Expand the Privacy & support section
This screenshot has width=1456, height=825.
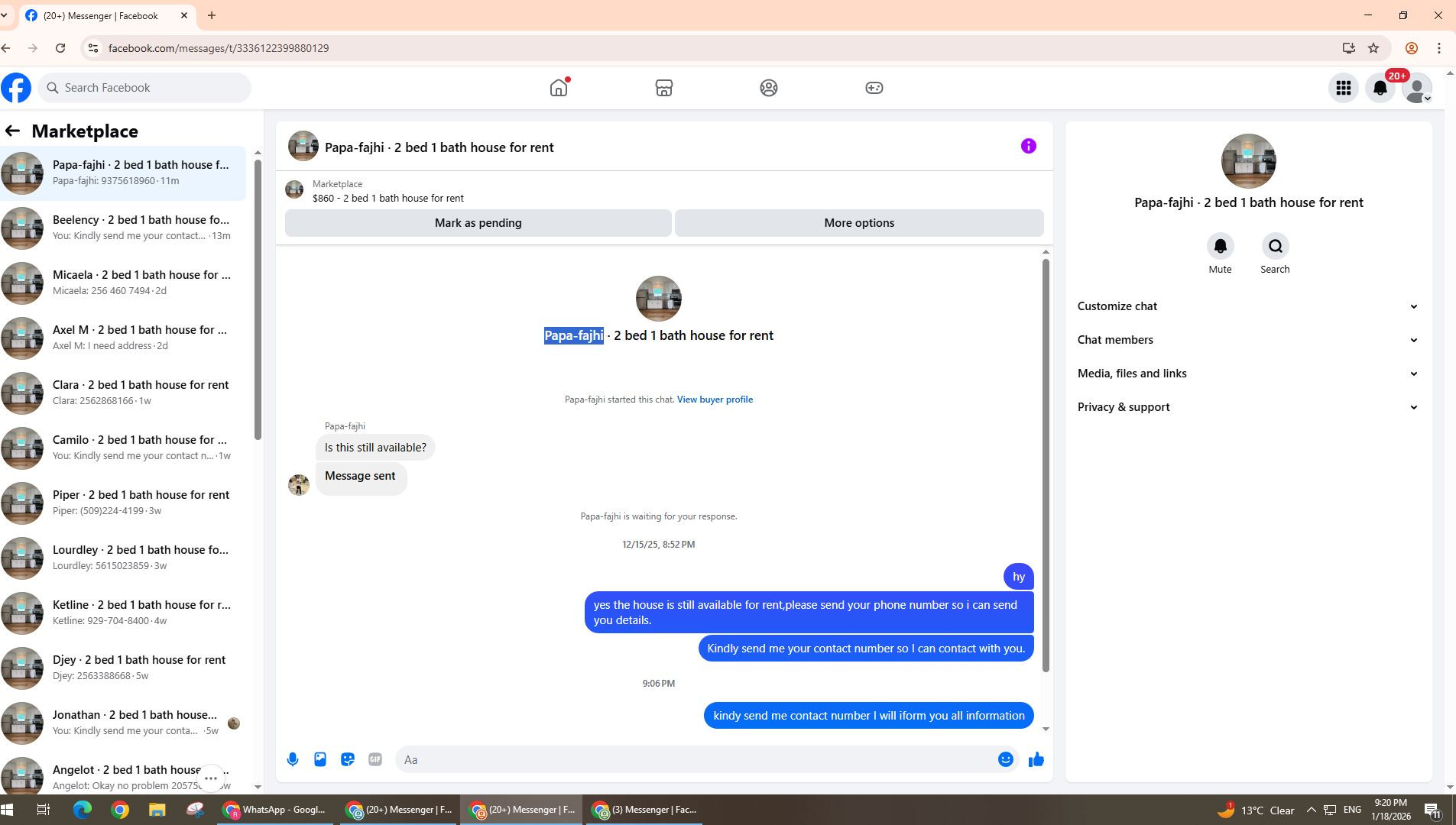coord(1248,407)
